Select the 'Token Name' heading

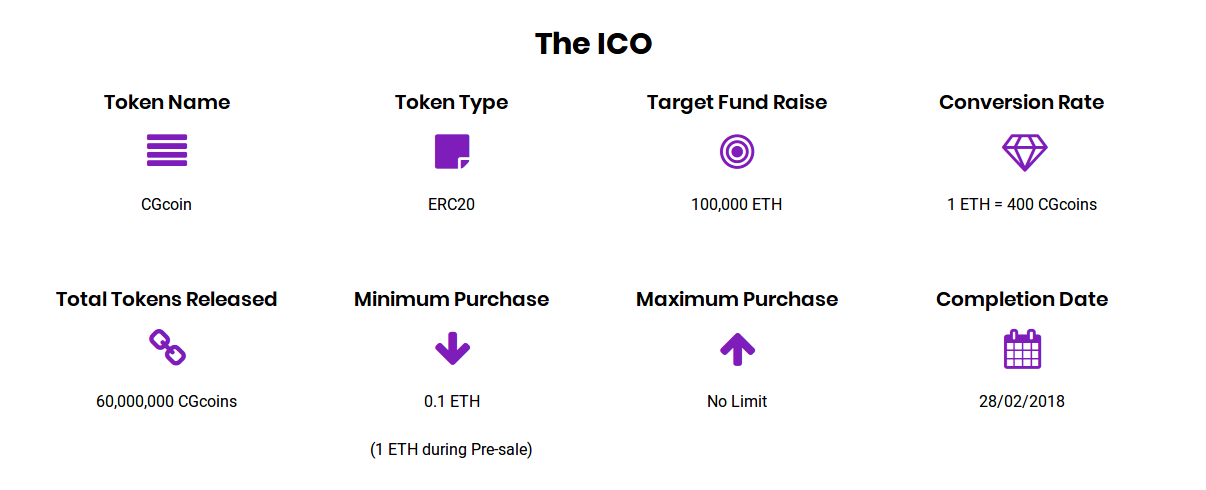coord(167,102)
